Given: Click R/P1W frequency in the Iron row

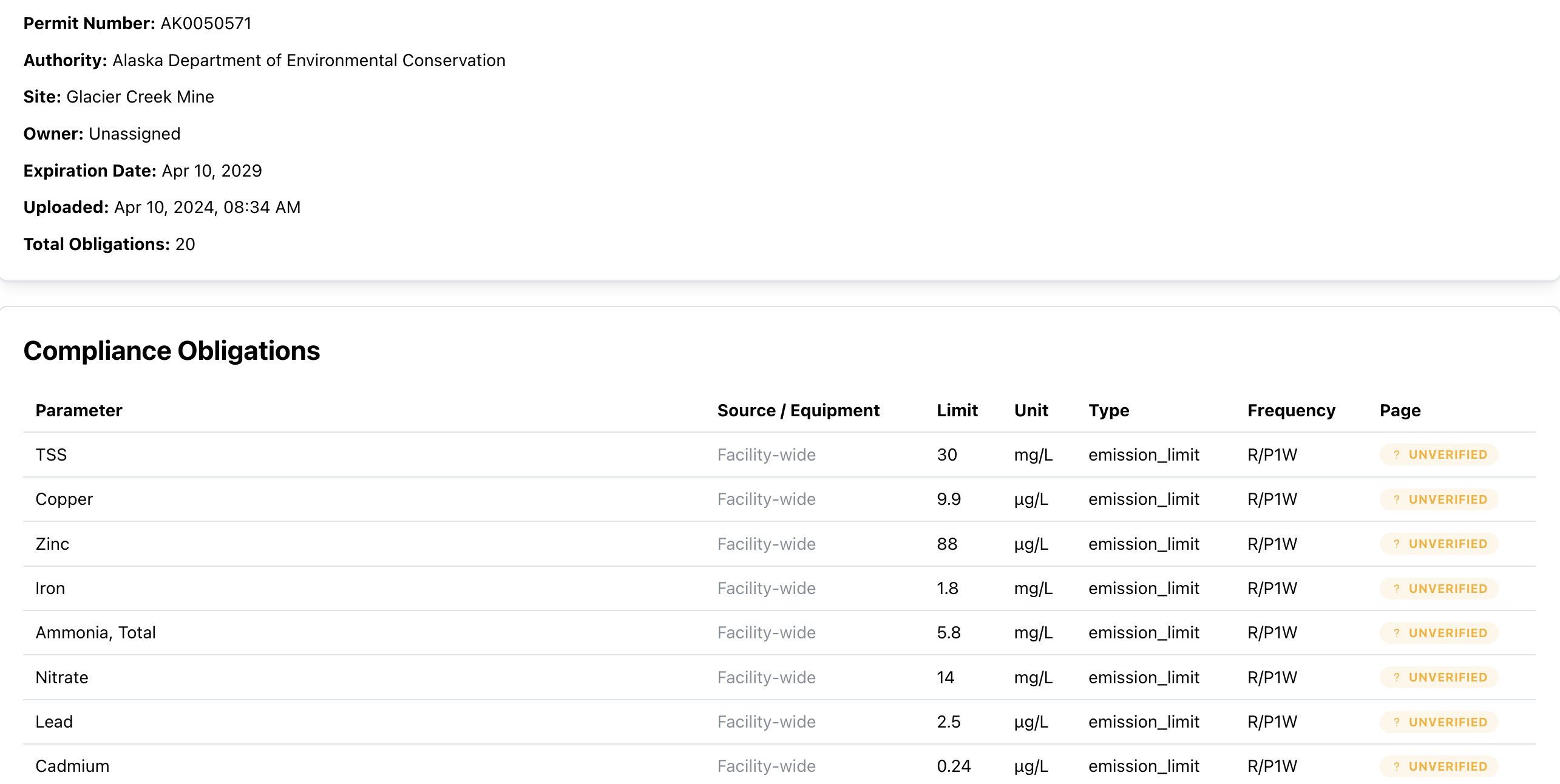Looking at the screenshot, I should point(1272,588).
